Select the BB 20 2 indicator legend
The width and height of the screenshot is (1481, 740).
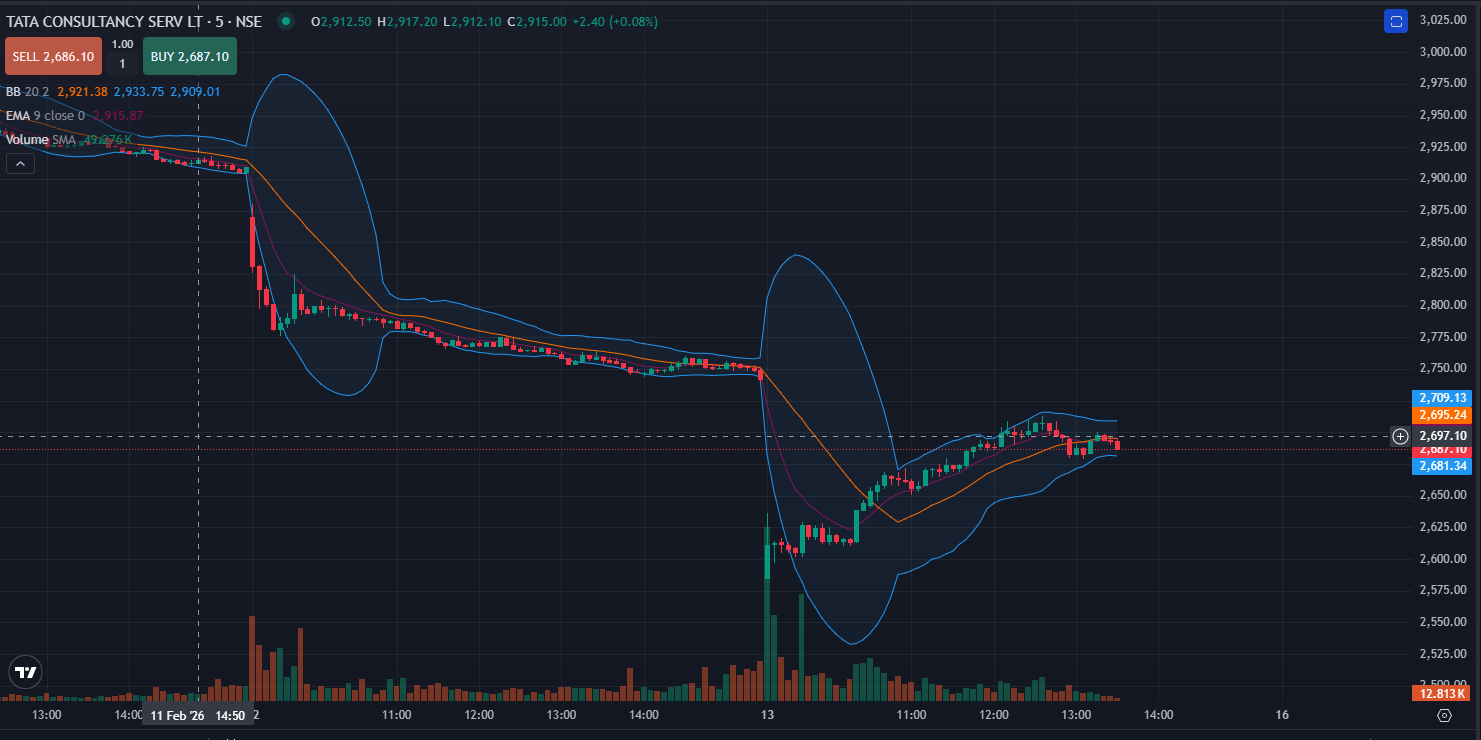[28, 92]
